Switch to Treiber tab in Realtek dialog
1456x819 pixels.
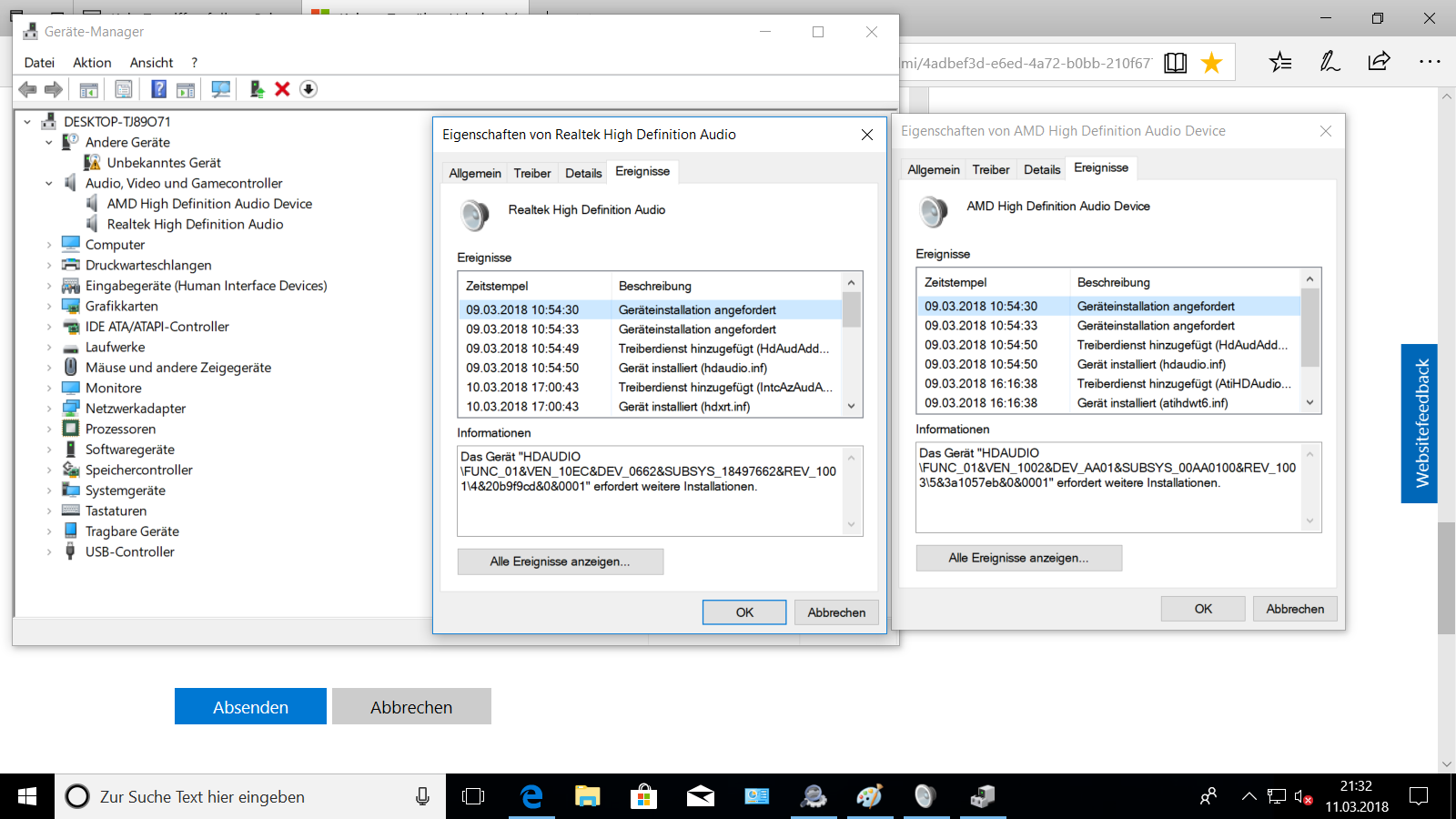click(x=532, y=173)
